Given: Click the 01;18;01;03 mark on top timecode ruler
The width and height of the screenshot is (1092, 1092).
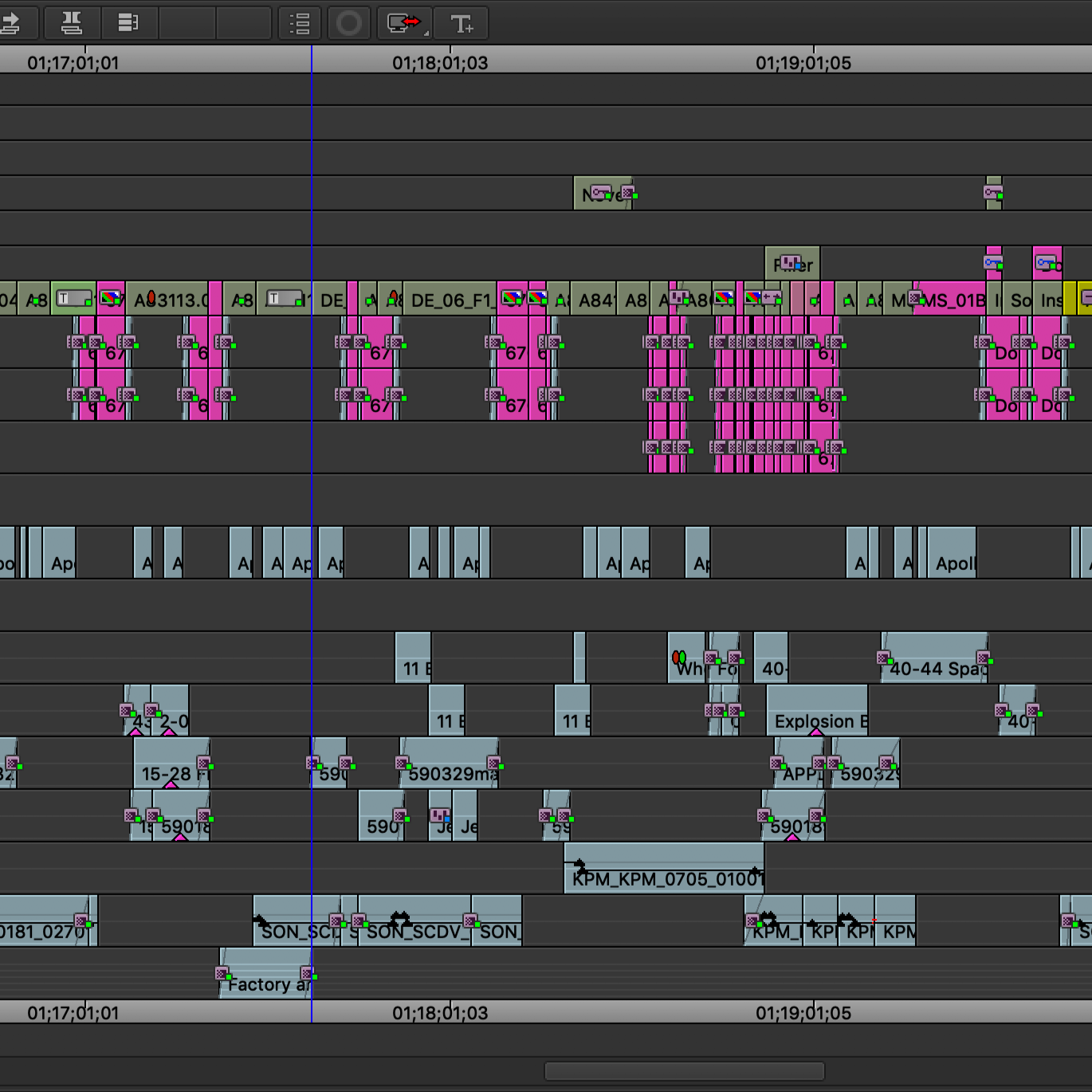Looking at the screenshot, I should pos(440,62).
